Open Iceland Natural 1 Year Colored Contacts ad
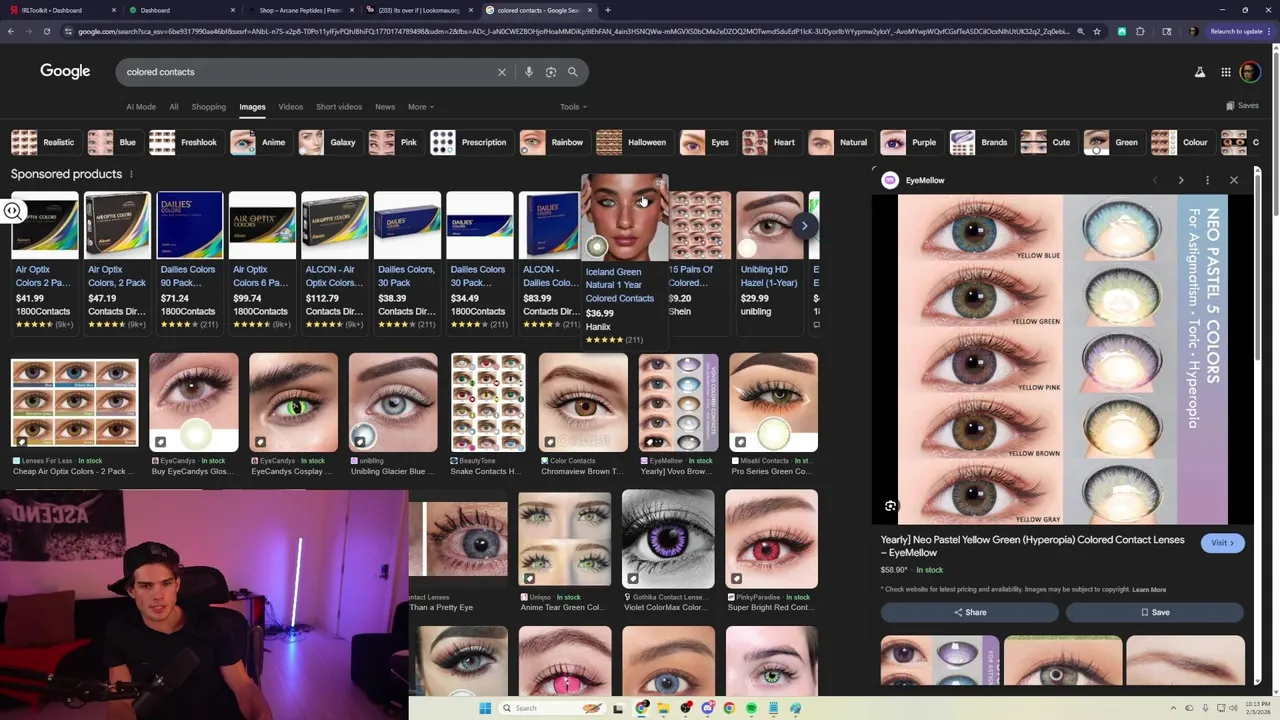The image size is (1280, 720). click(624, 260)
